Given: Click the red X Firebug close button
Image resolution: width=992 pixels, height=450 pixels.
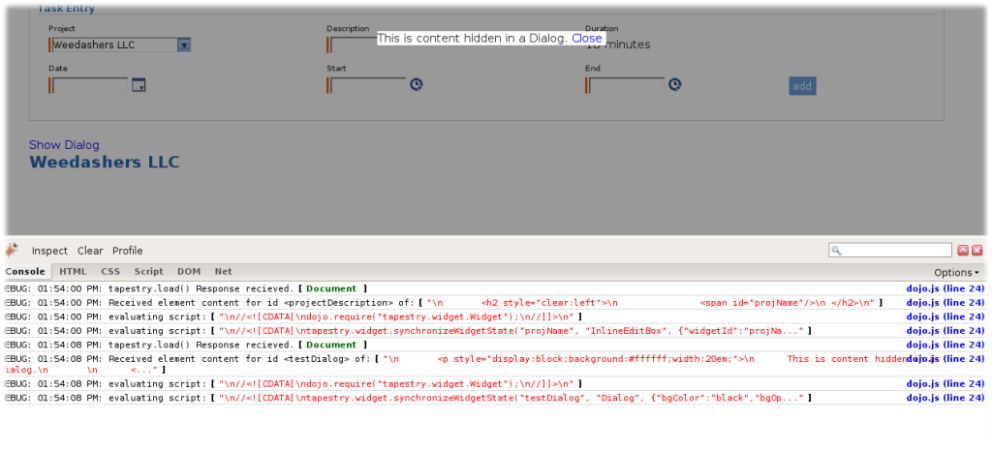Looking at the screenshot, I should pos(977,251).
